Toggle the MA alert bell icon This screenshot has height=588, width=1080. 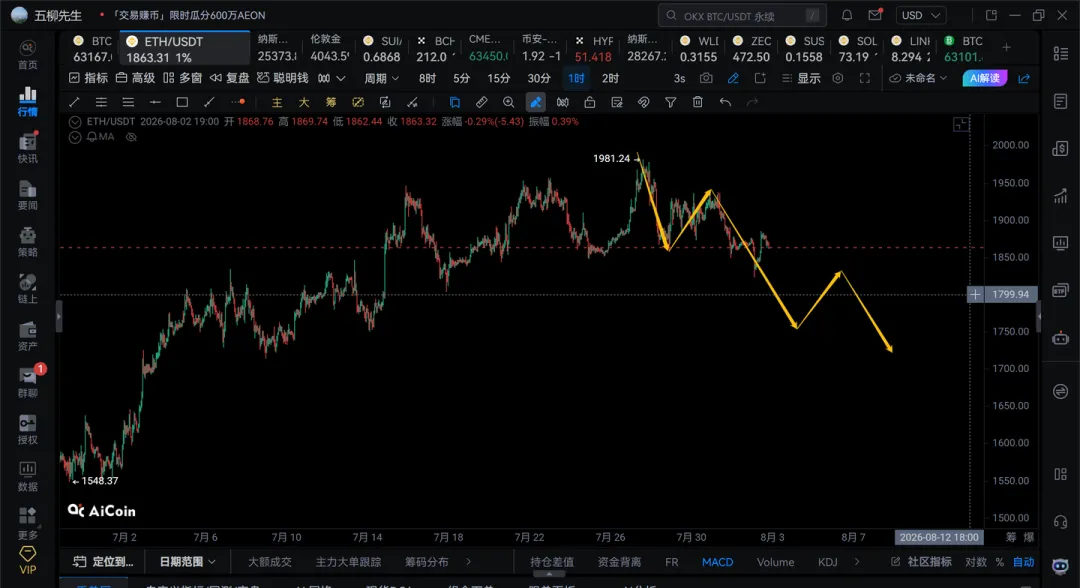pyautogui.click(x=92, y=137)
